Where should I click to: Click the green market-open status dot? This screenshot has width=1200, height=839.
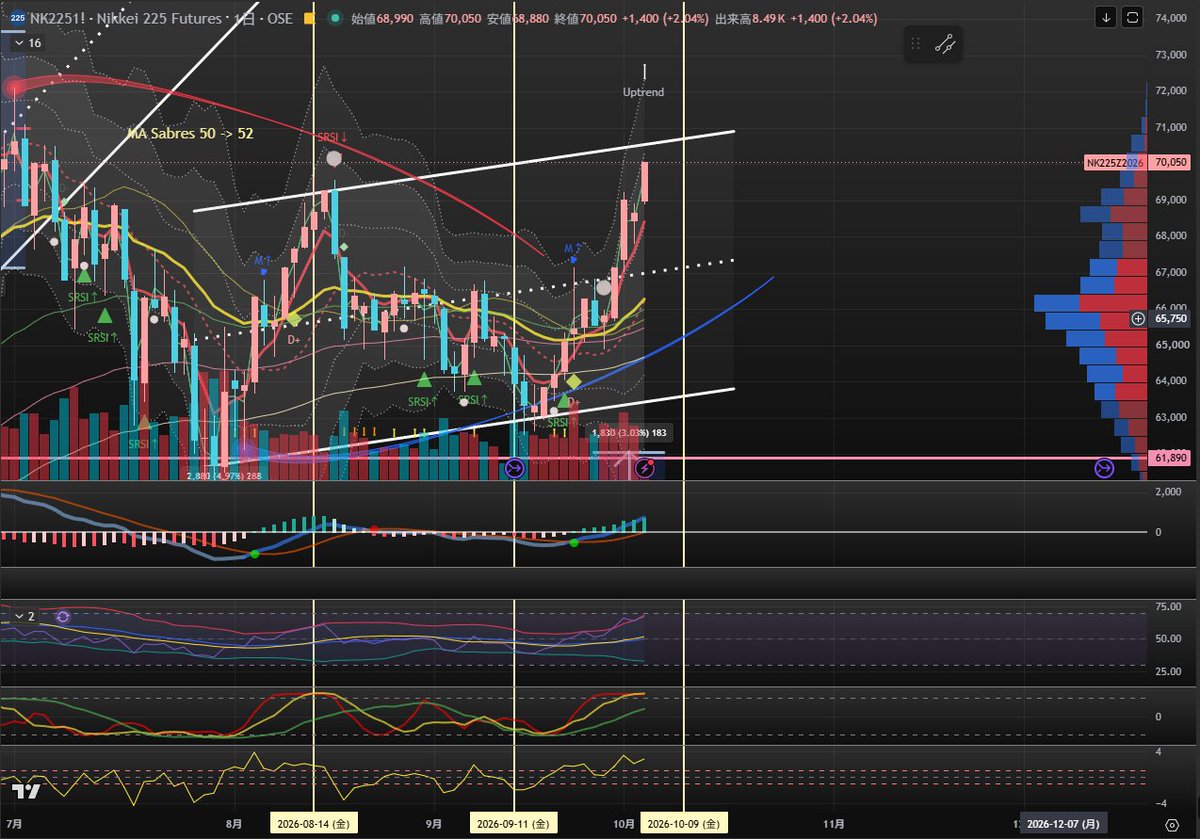point(333,18)
